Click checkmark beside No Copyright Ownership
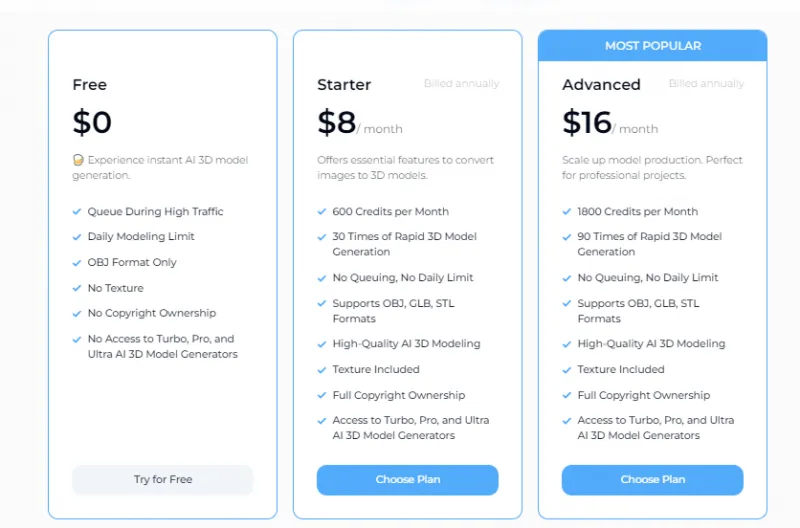The image size is (800, 528). tap(77, 314)
